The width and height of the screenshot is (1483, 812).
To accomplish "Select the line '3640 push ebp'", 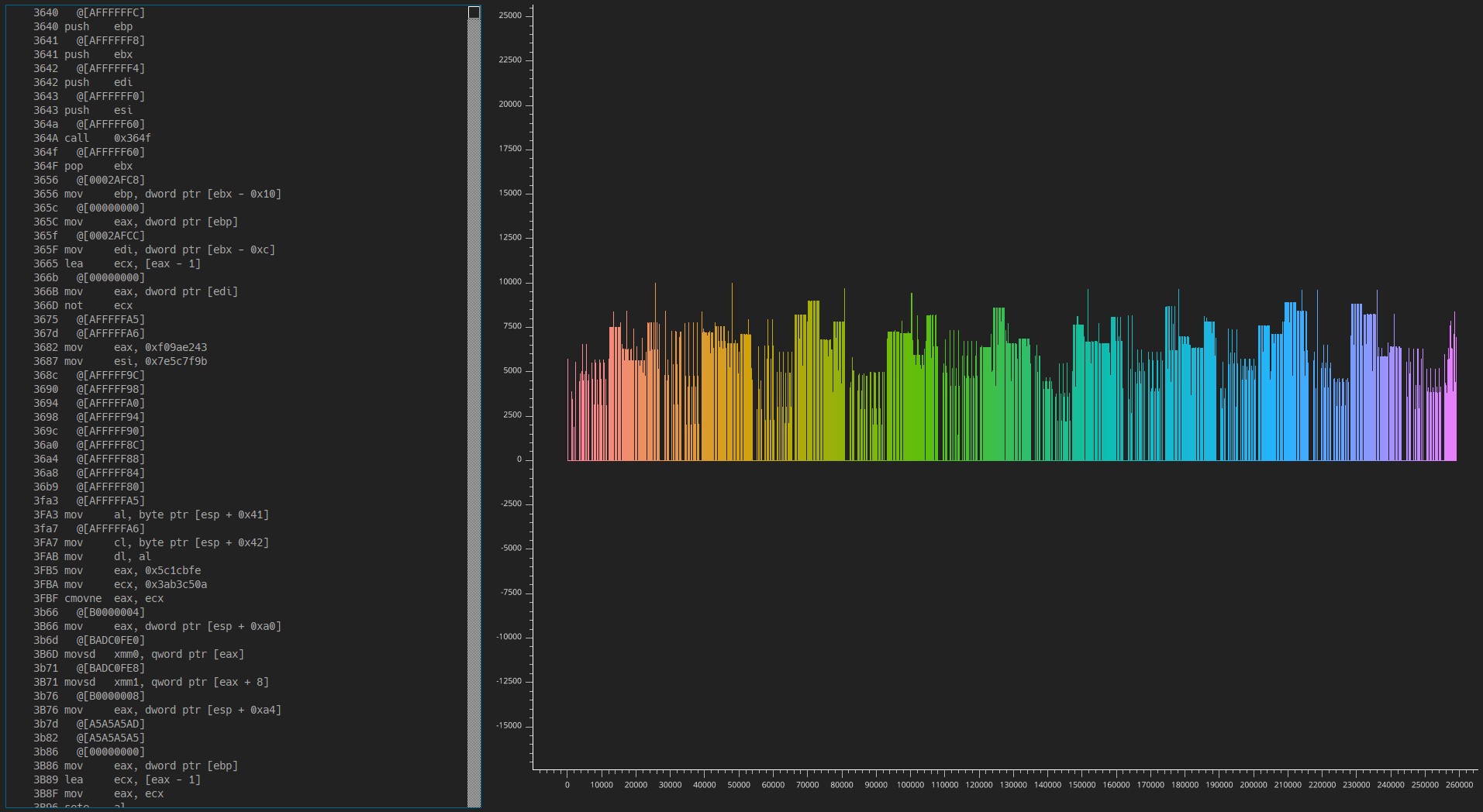I will tap(236, 26).
